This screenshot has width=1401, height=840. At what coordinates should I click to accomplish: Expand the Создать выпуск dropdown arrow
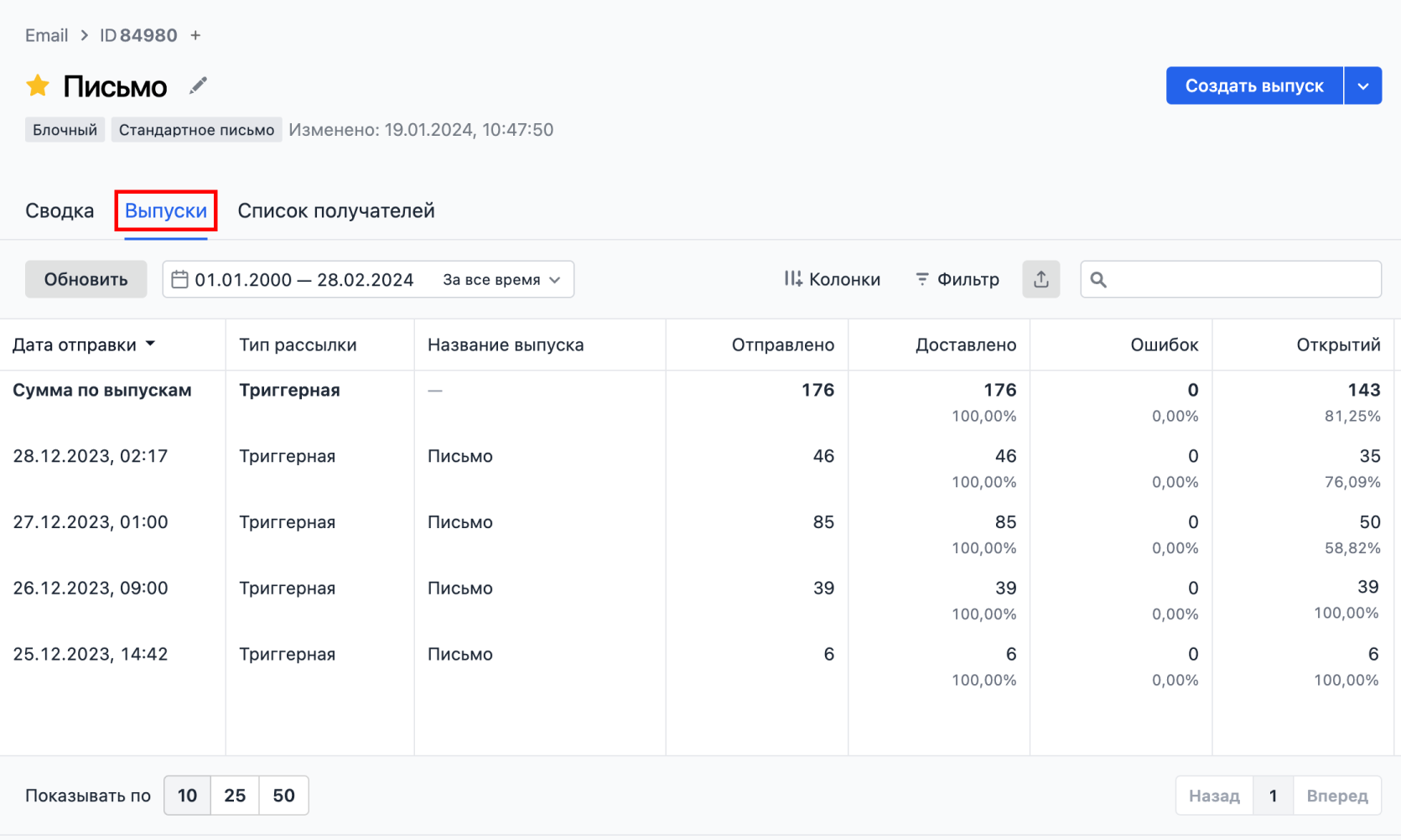pos(1362,86)
